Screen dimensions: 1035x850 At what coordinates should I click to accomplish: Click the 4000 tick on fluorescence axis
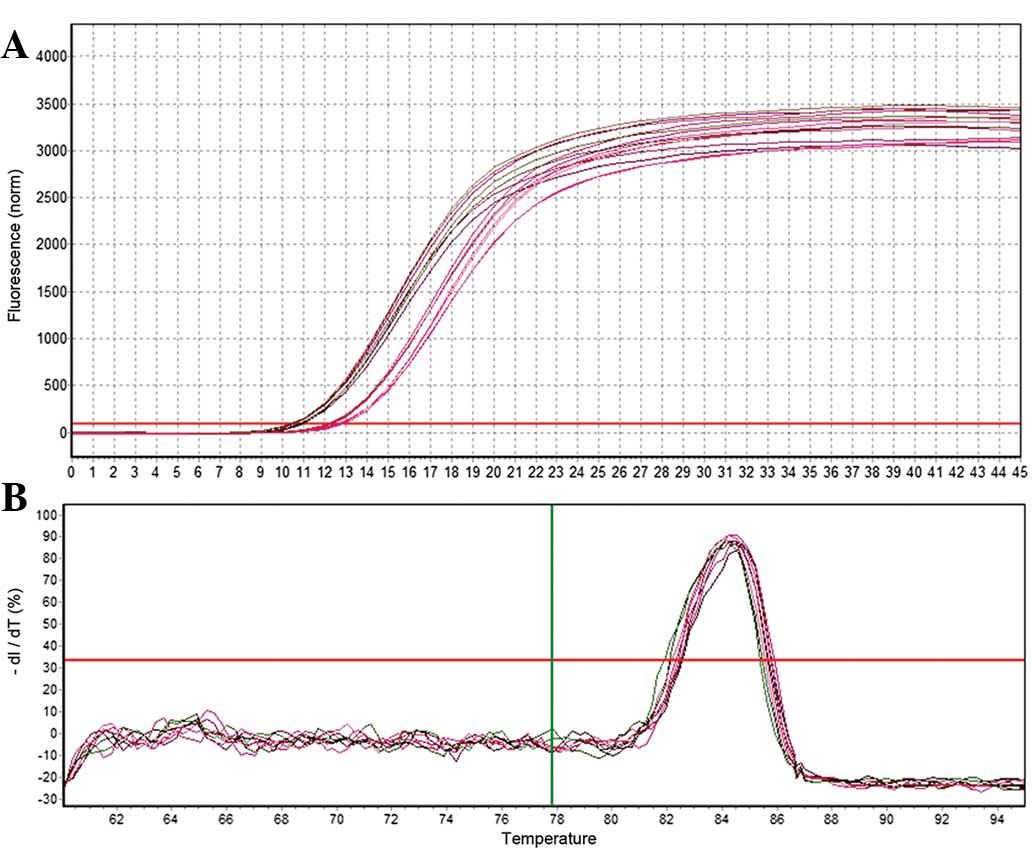tap(49, 57)
